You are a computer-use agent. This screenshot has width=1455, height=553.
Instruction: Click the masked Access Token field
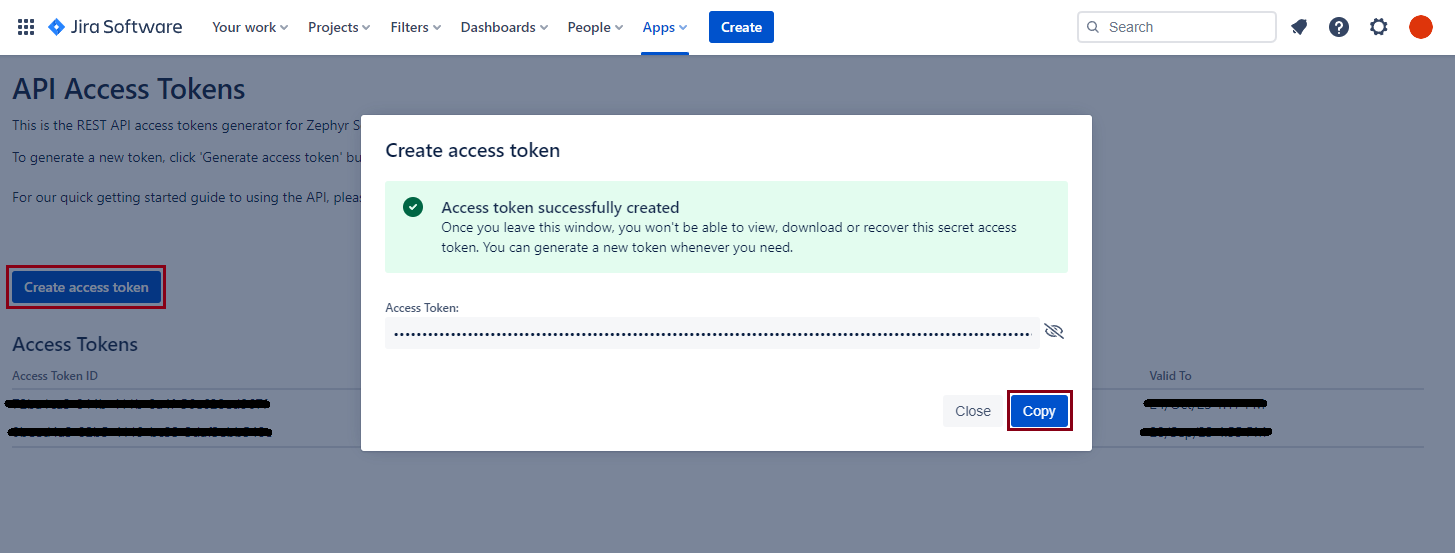[711, 334]
